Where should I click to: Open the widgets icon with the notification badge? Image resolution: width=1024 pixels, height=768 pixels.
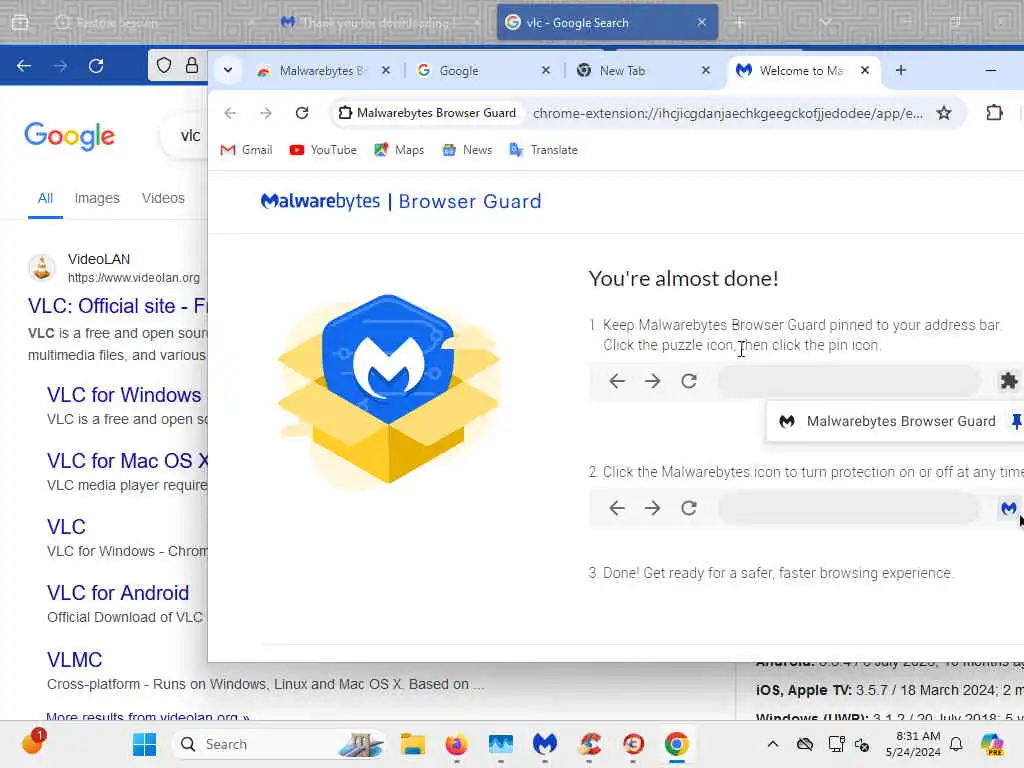pos(33,743)
